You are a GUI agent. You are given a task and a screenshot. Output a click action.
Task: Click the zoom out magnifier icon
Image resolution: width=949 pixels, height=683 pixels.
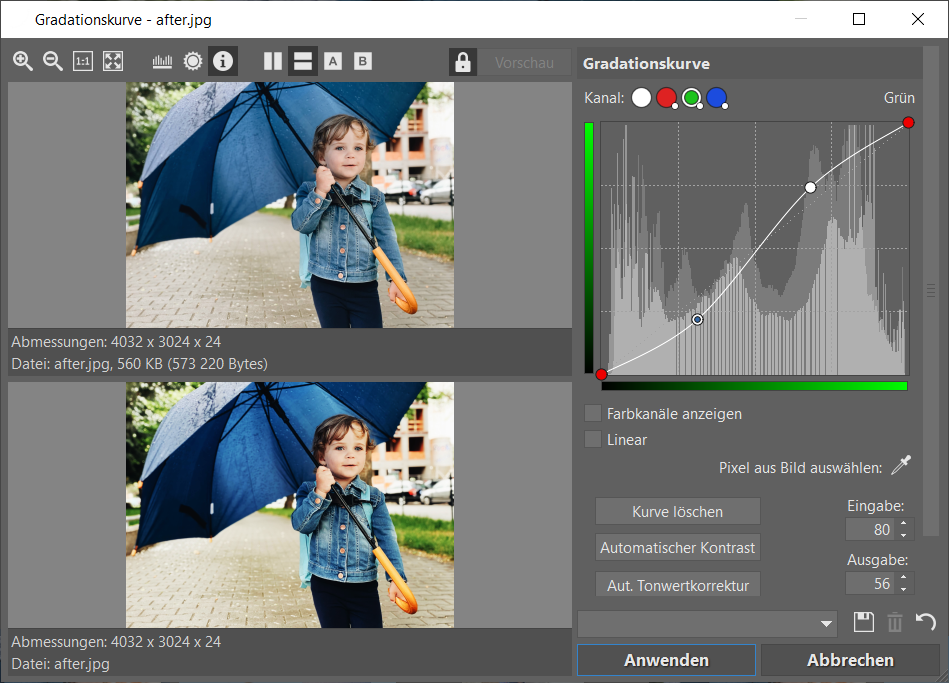[53, 61]
